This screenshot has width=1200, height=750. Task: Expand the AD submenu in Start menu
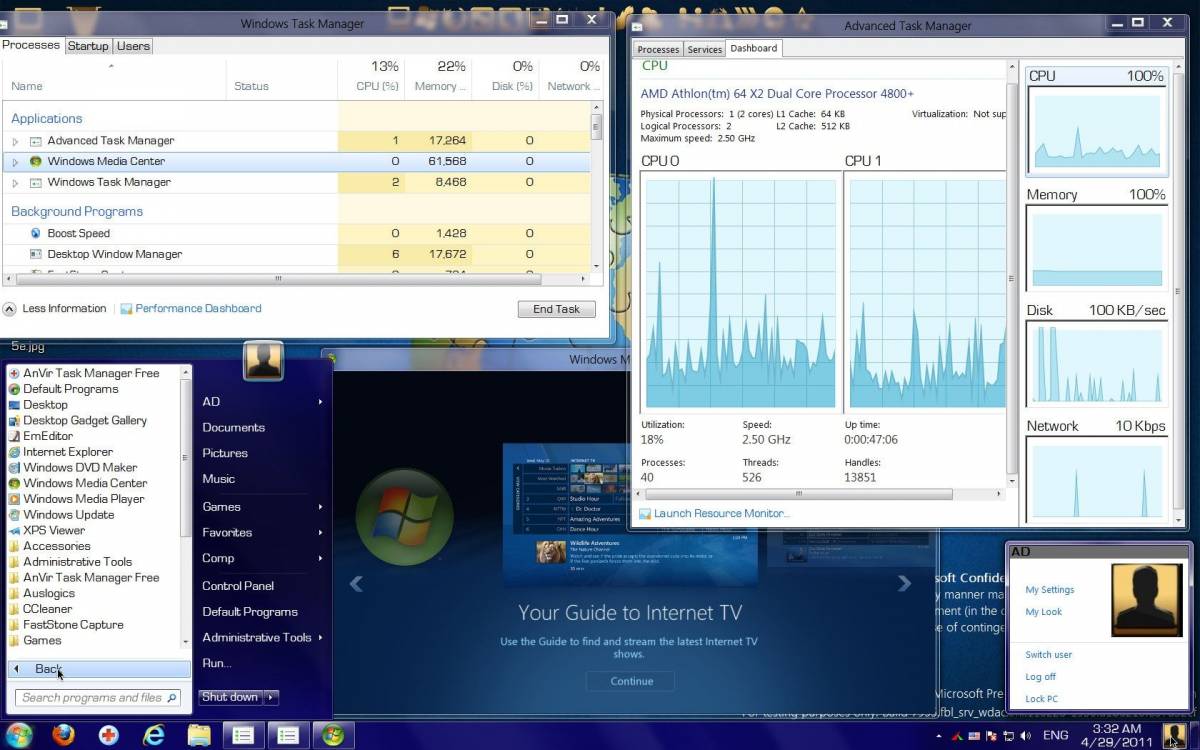click(320, 402)
